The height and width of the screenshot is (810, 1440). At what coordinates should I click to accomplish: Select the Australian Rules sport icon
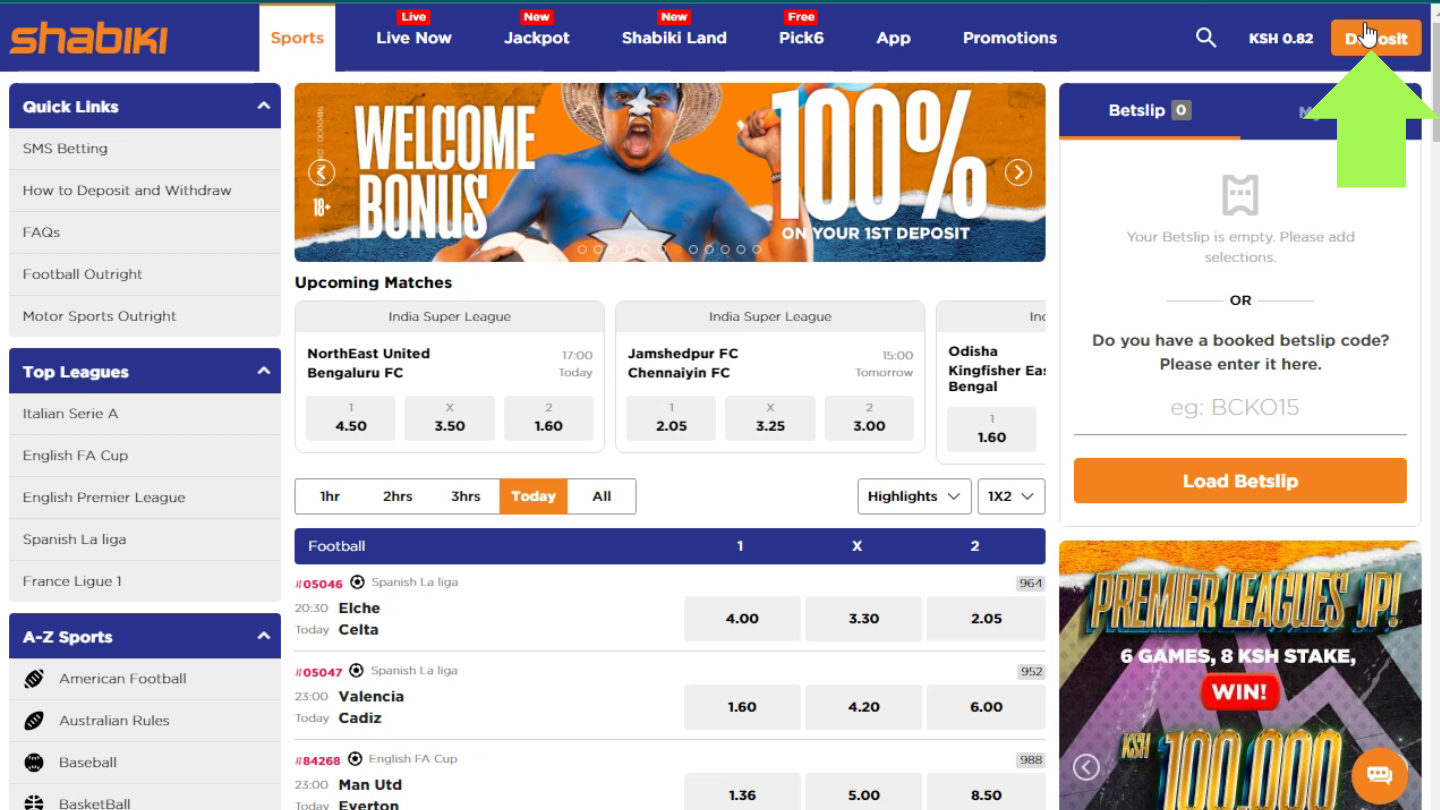[34, 720]
